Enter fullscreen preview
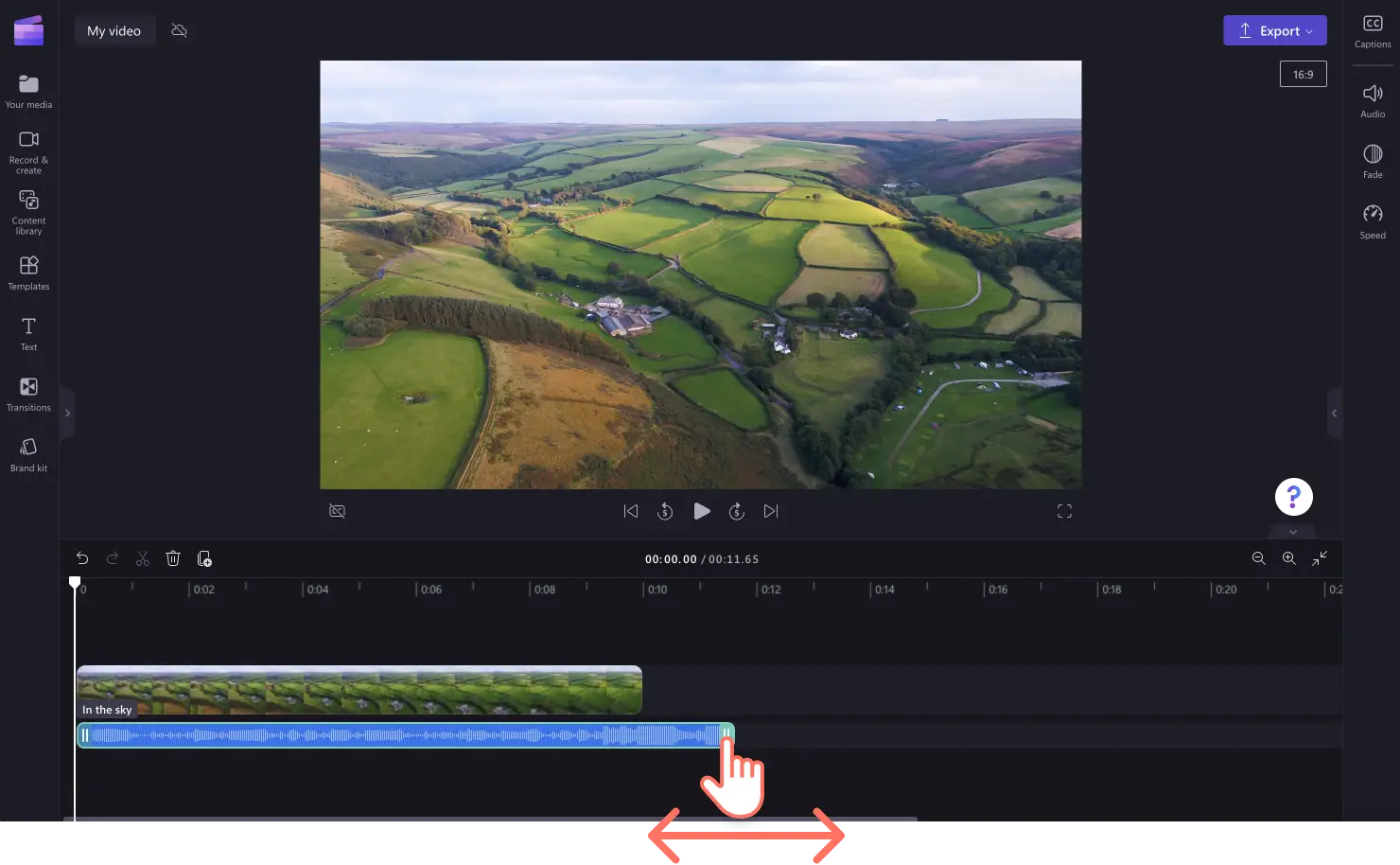 tap(1064, 511)
